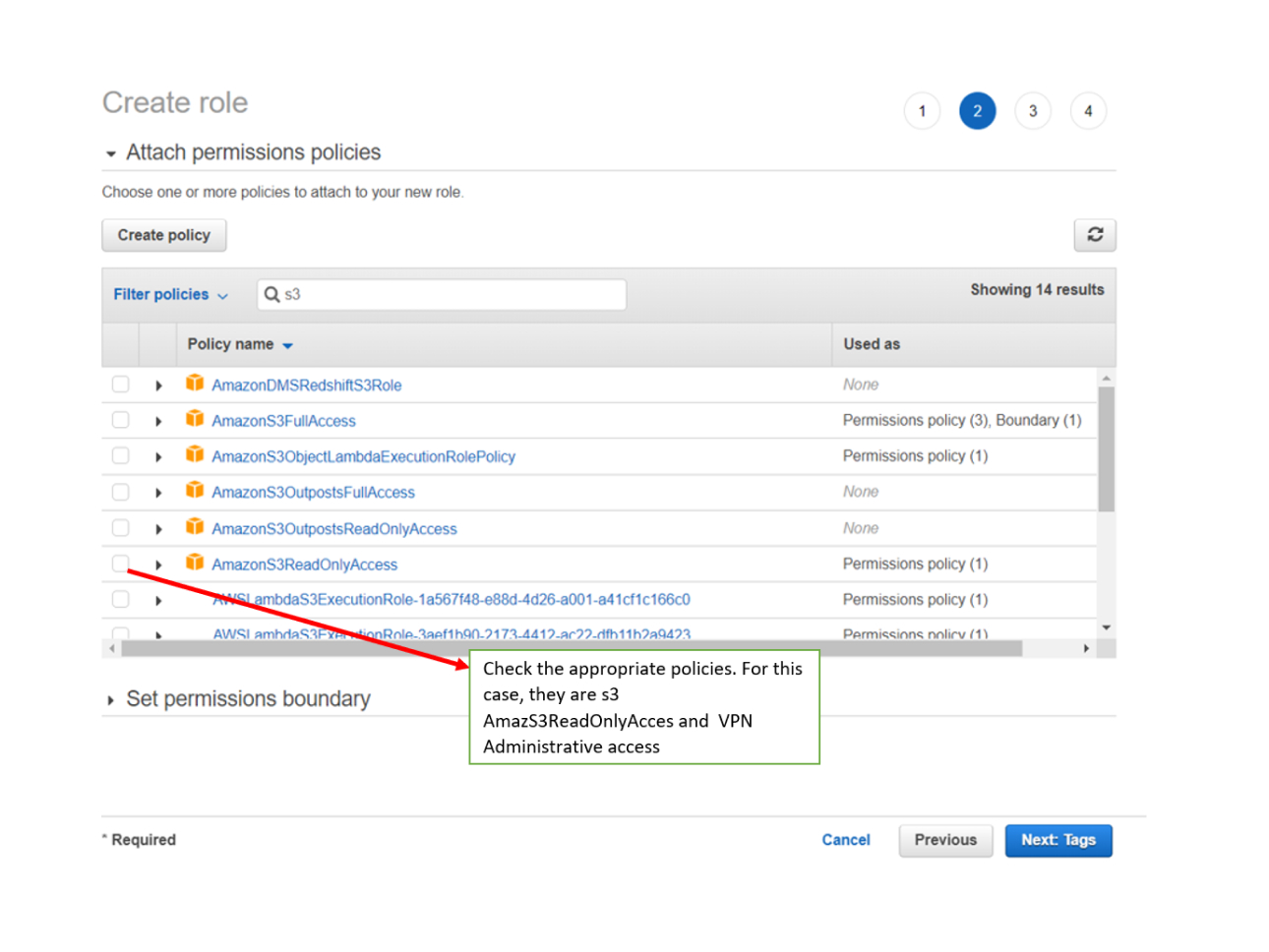Open the AmazonS3FullAccess policy link
This screenshot has height=952, width=1269.
tap(283, 421)
